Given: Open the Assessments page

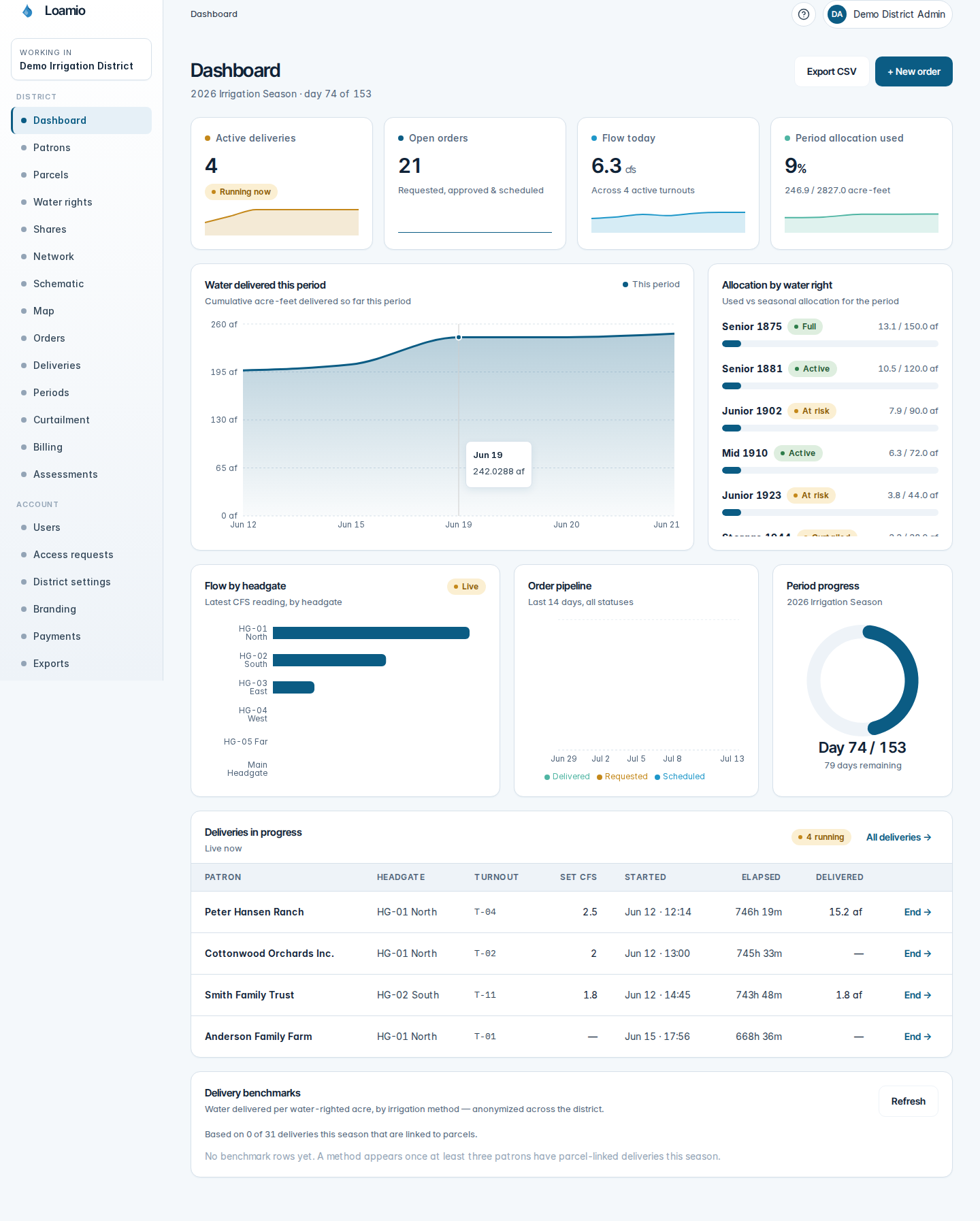Looking at the screenshot, I should [x=82, y=474].
